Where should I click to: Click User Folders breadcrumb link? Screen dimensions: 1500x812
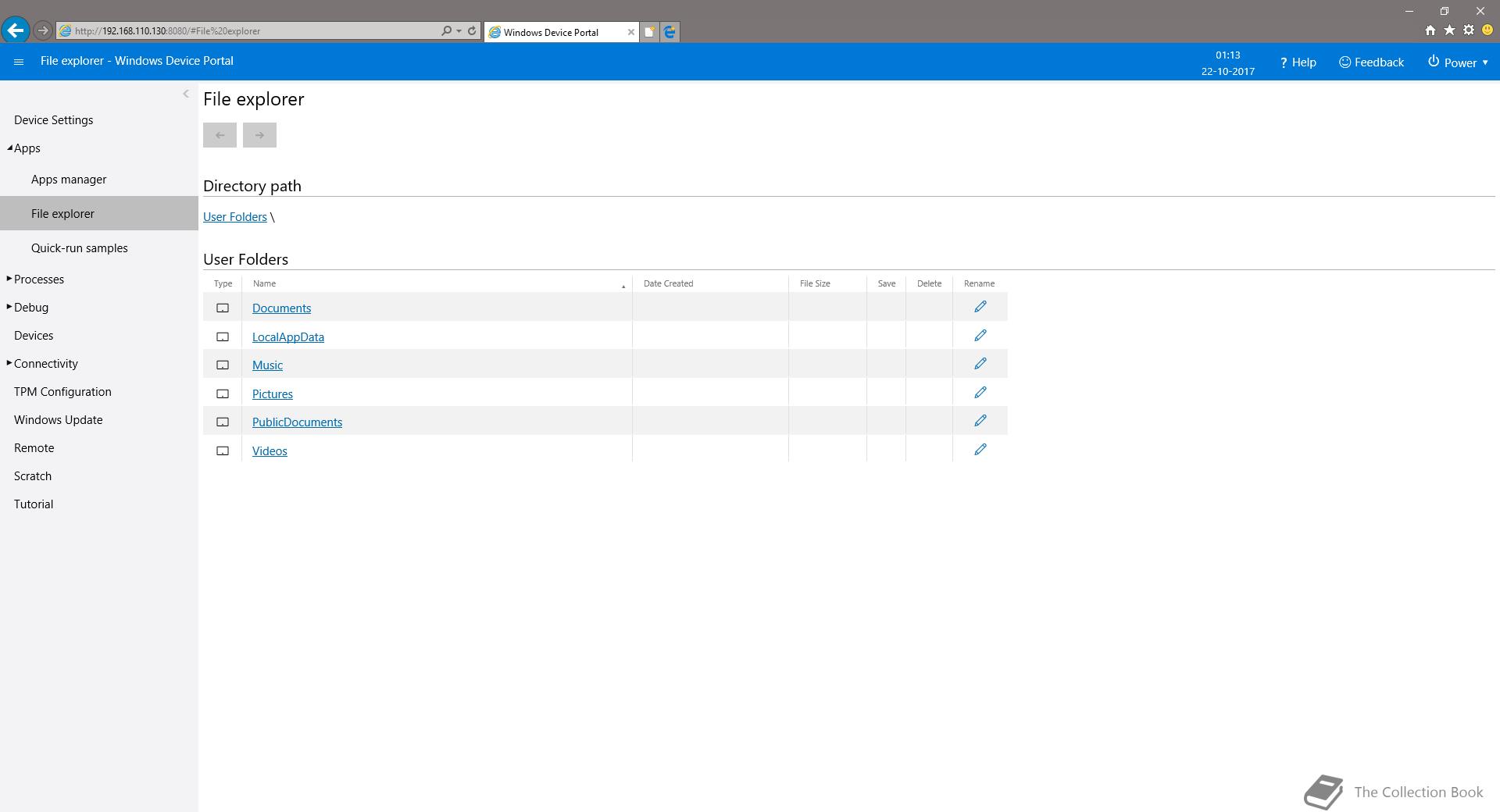235,217
